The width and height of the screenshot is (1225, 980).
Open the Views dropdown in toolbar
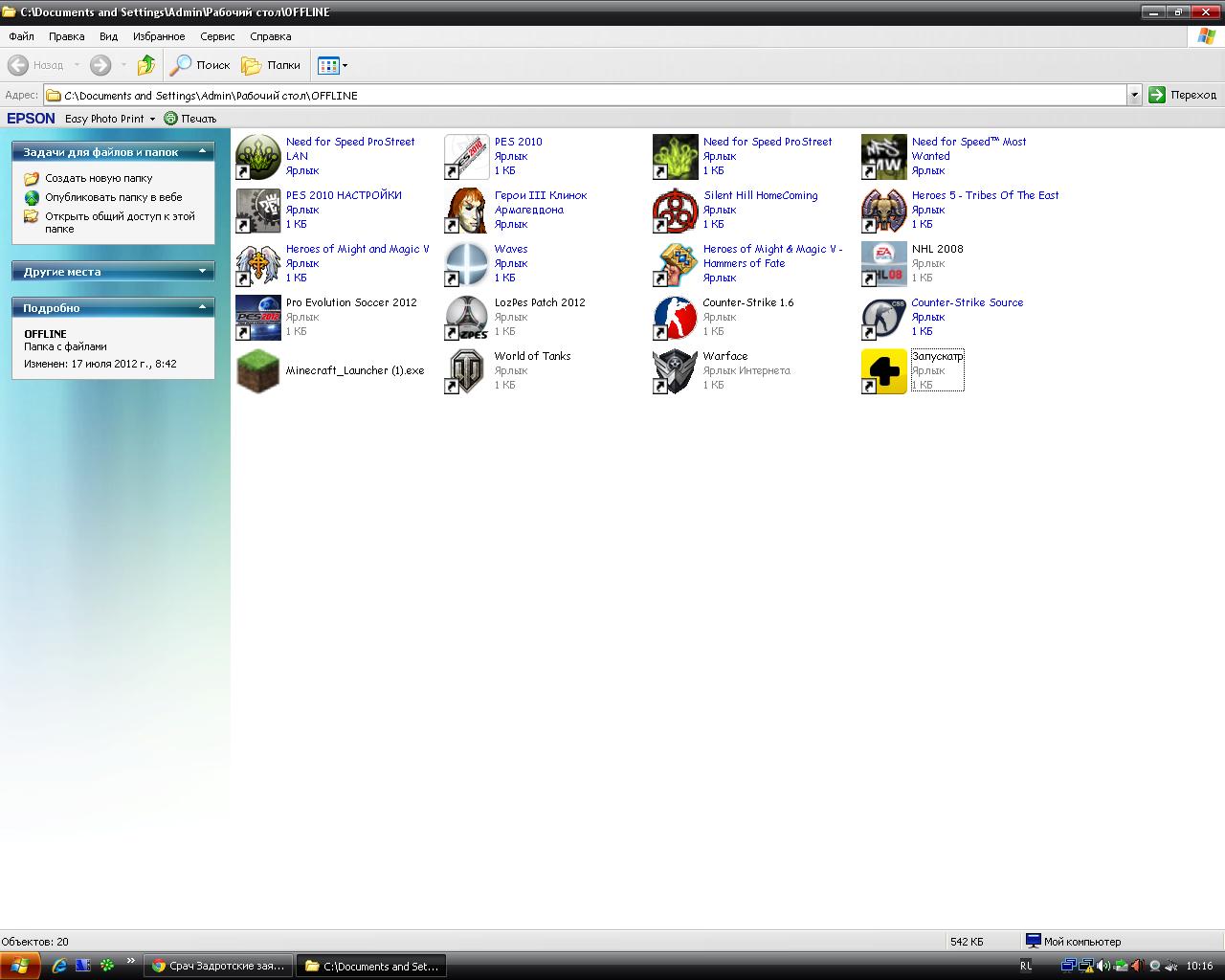pos(333,65)
